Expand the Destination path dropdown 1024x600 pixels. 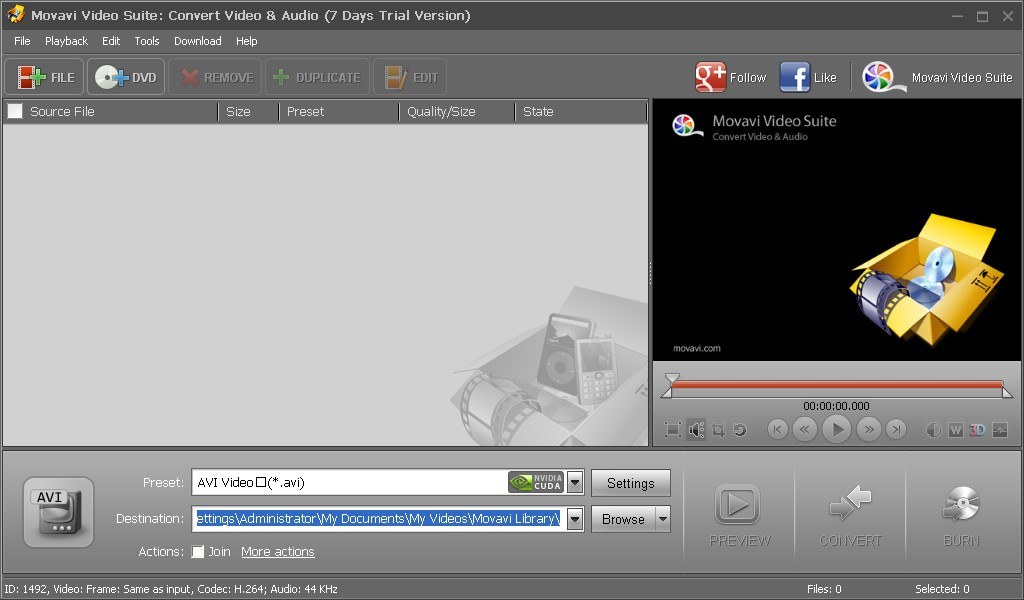pos(575,519)
